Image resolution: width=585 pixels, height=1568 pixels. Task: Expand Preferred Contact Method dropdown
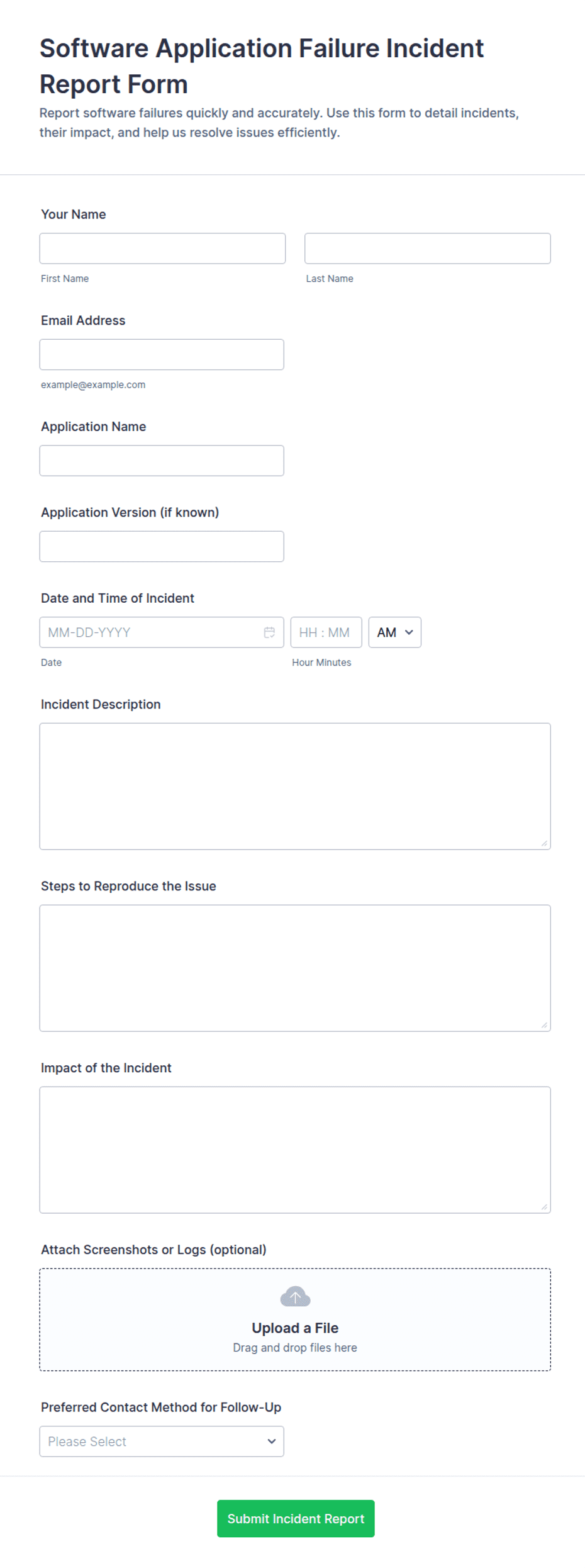pyautogui.click(x=162, y=1441)
